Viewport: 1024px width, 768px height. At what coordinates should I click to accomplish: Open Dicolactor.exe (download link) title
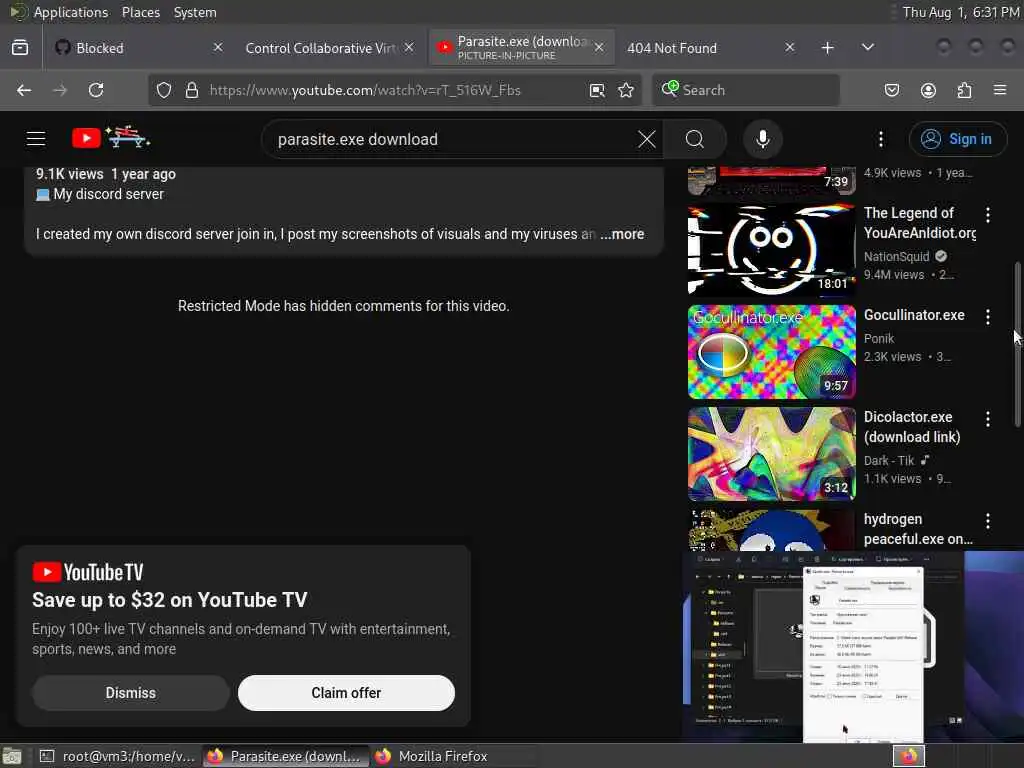point(912,426)
